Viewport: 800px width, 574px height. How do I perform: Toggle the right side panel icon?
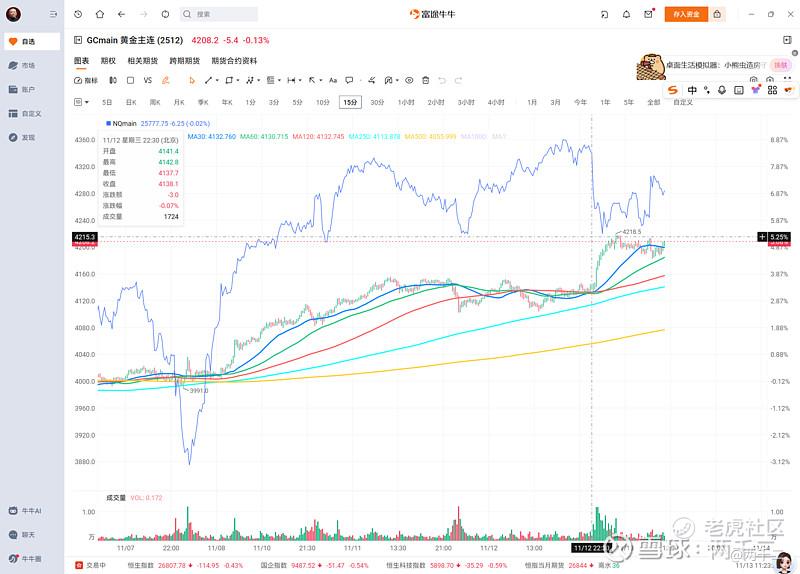coord(787,40)
